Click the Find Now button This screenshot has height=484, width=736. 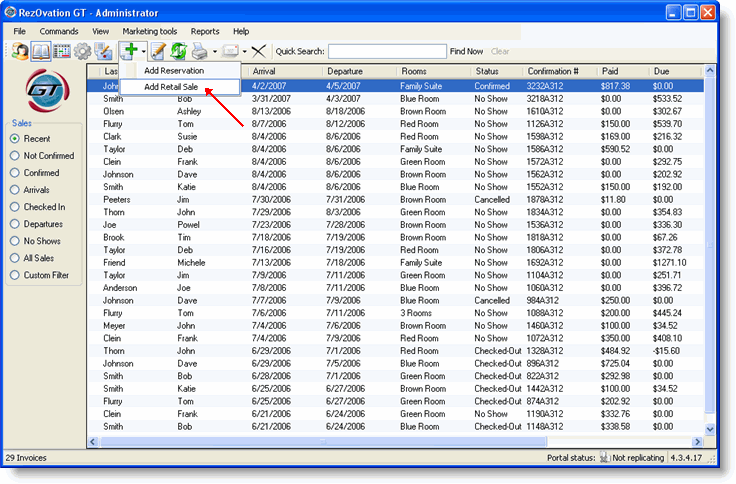[466, 51]
